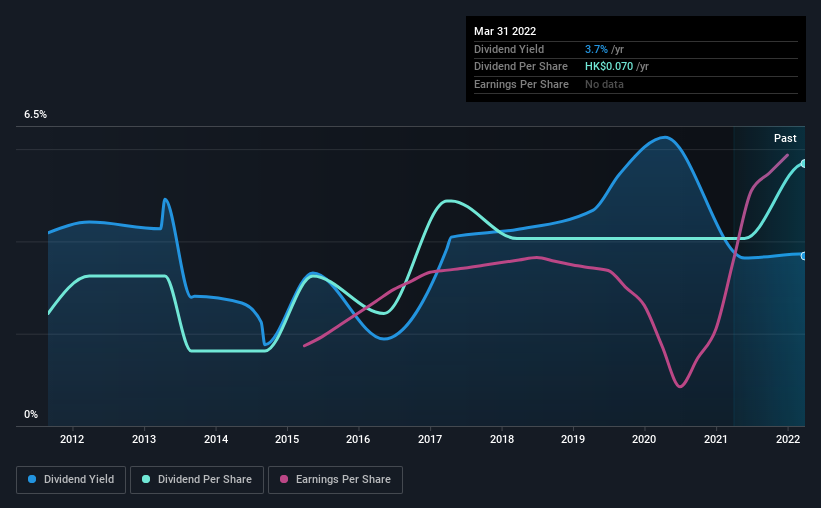
Task: Click the 3.7% dividend yield value in tooltip
Action: [x=596, y=49]
